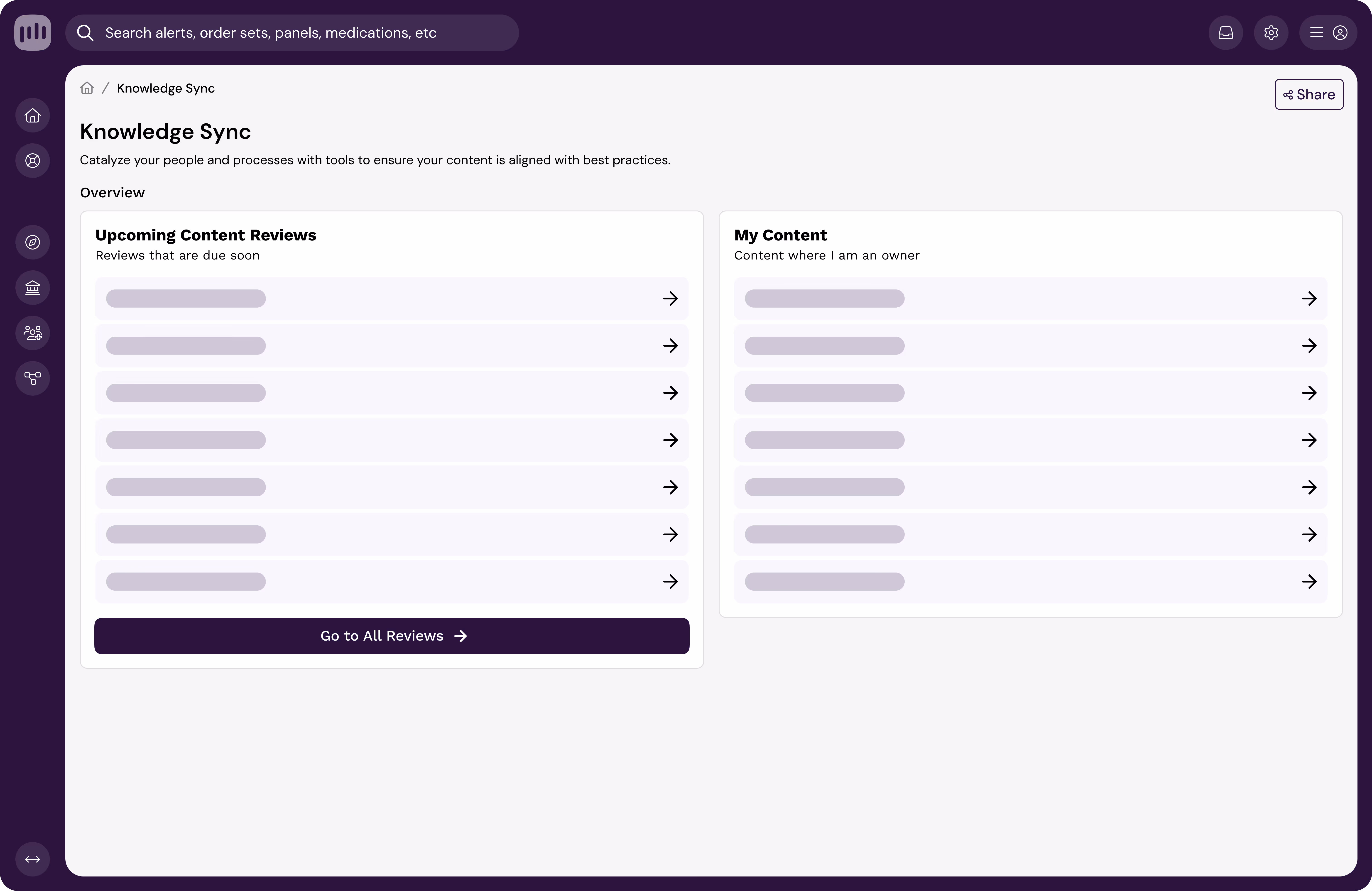
Task: Open first Upcoming Content Reviews row arrow
Action: pos(670,299)
